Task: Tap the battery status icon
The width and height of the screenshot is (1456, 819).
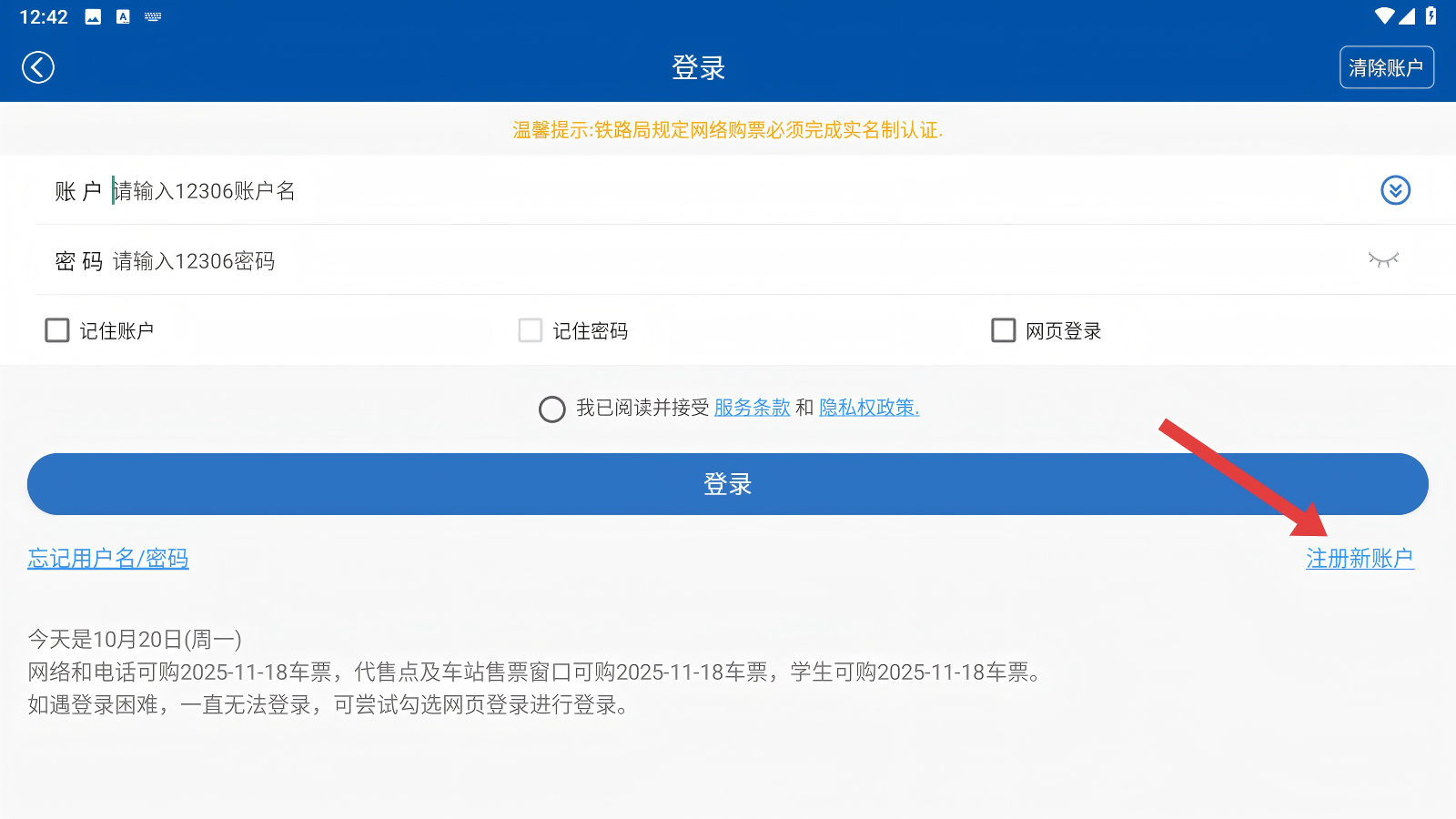Action: point(1431,15)
